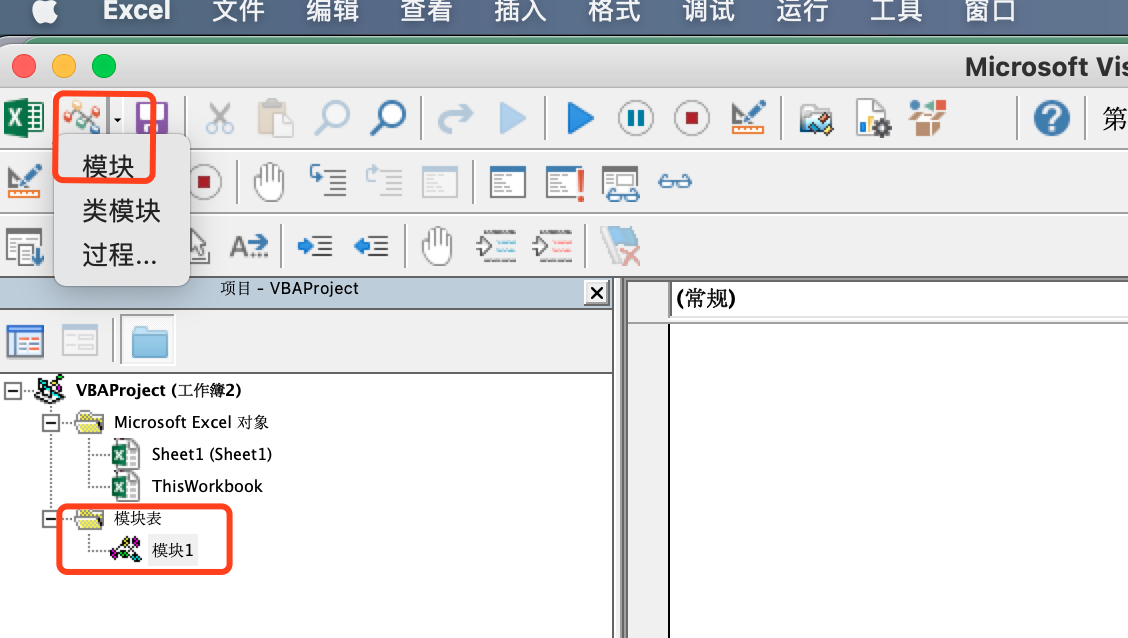
Task: Click the Cut scissors icon
Action: [x=219, y=118]
